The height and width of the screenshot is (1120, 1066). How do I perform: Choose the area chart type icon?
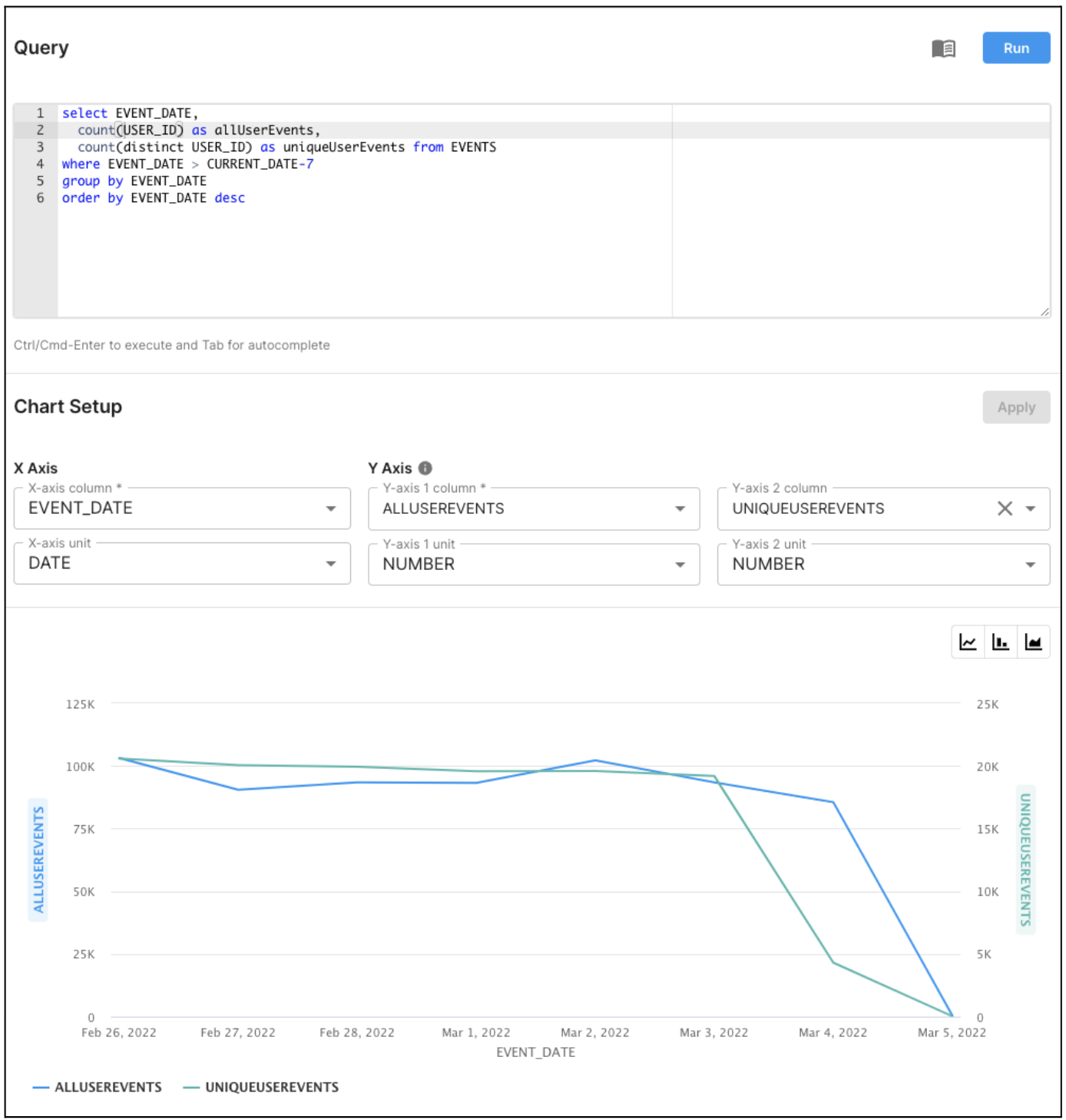1033,642
